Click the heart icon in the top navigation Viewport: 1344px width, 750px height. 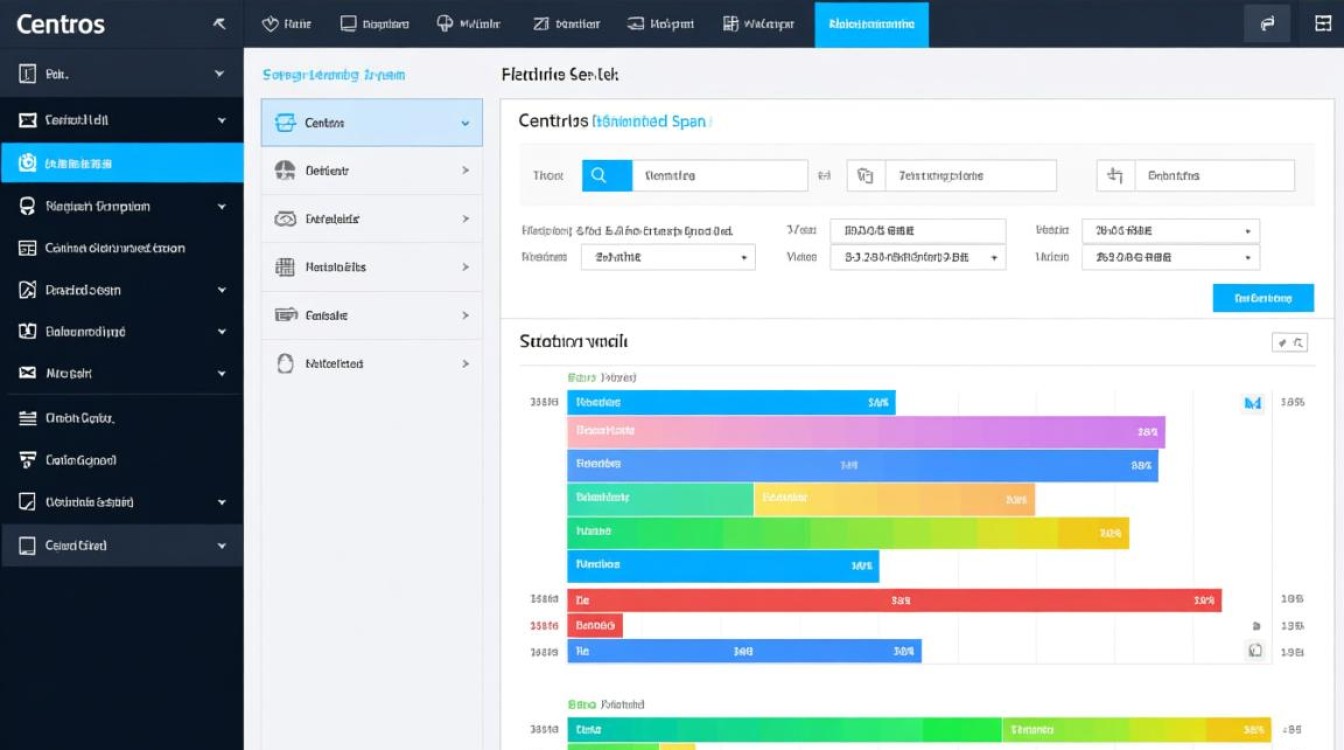(269, 24)
